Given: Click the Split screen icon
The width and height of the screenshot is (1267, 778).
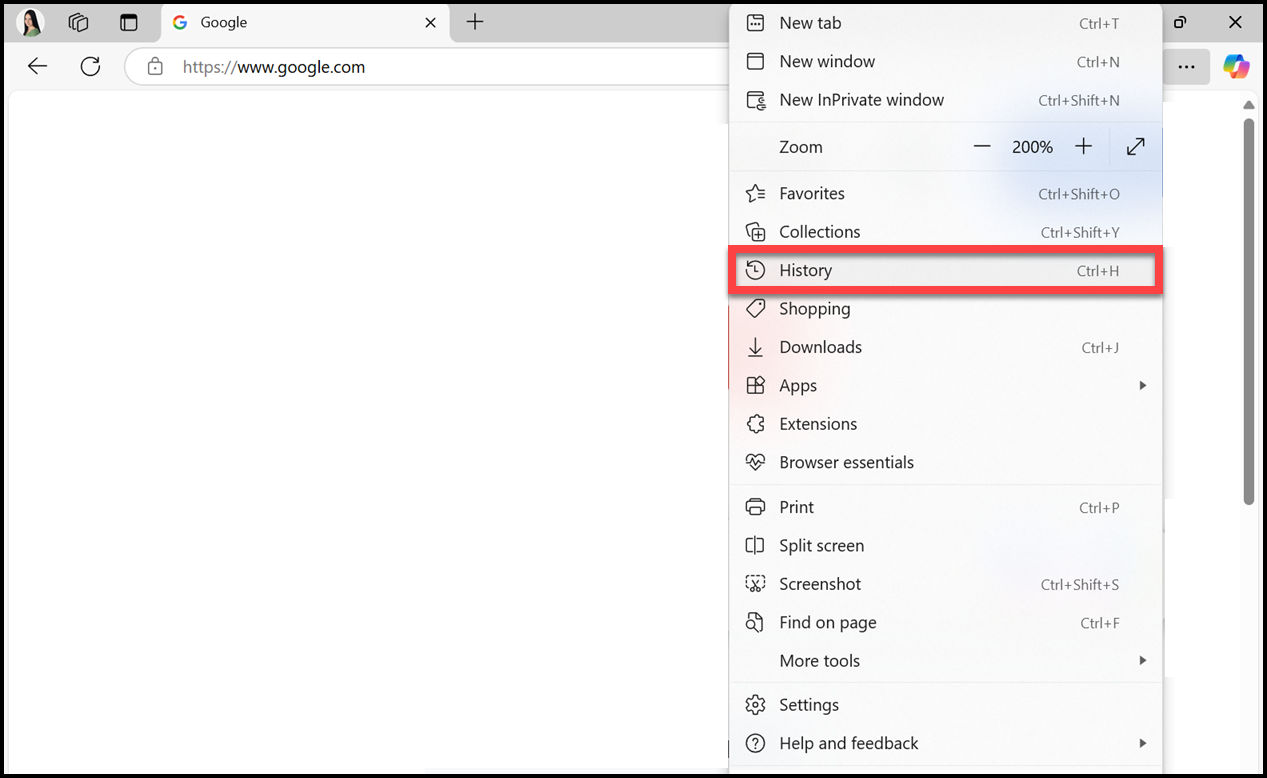Looking at the screenshot, I should [x=756, y=546].
